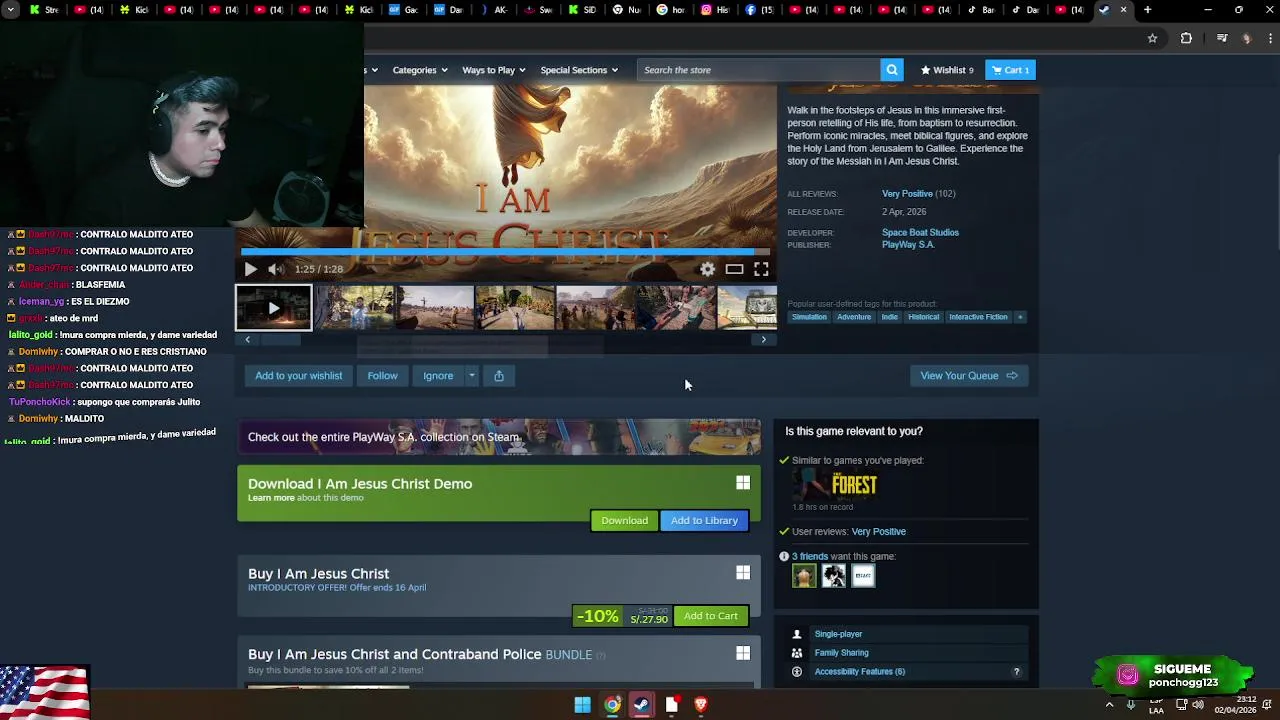Add the demo to Library

click(x=704, y=521)
